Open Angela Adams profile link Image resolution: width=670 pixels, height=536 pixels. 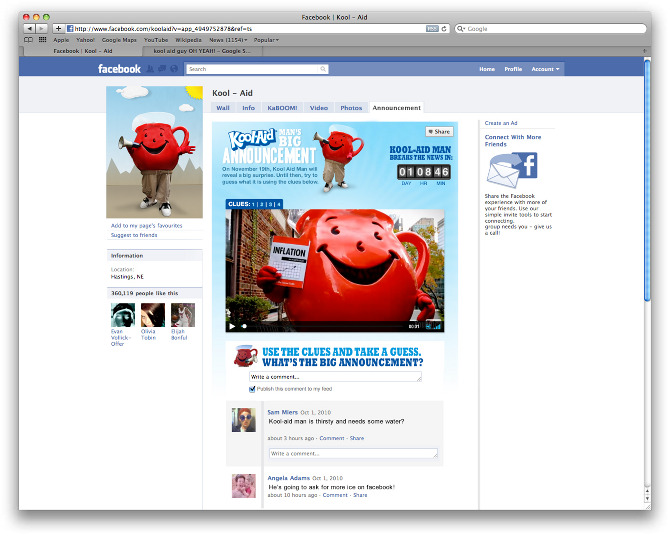click(288, 478)
